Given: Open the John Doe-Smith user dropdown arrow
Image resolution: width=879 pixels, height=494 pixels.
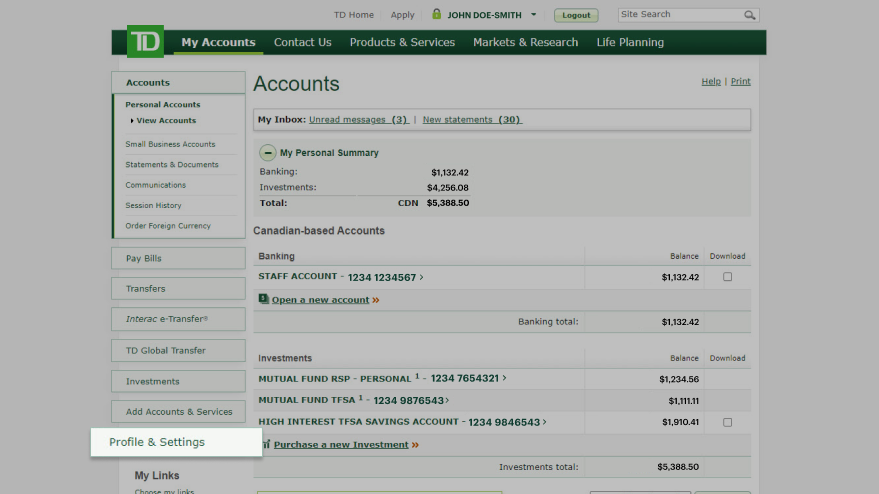Looking at the screenshot, I should click(533, 15).
